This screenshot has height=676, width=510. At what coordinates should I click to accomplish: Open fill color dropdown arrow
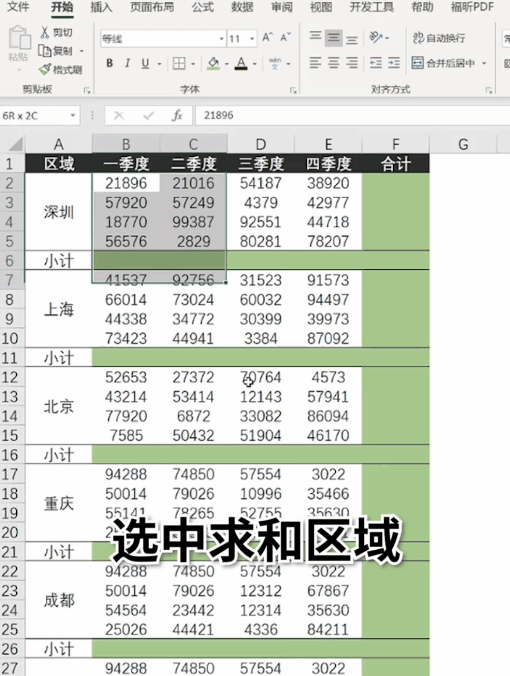(227, 64)
